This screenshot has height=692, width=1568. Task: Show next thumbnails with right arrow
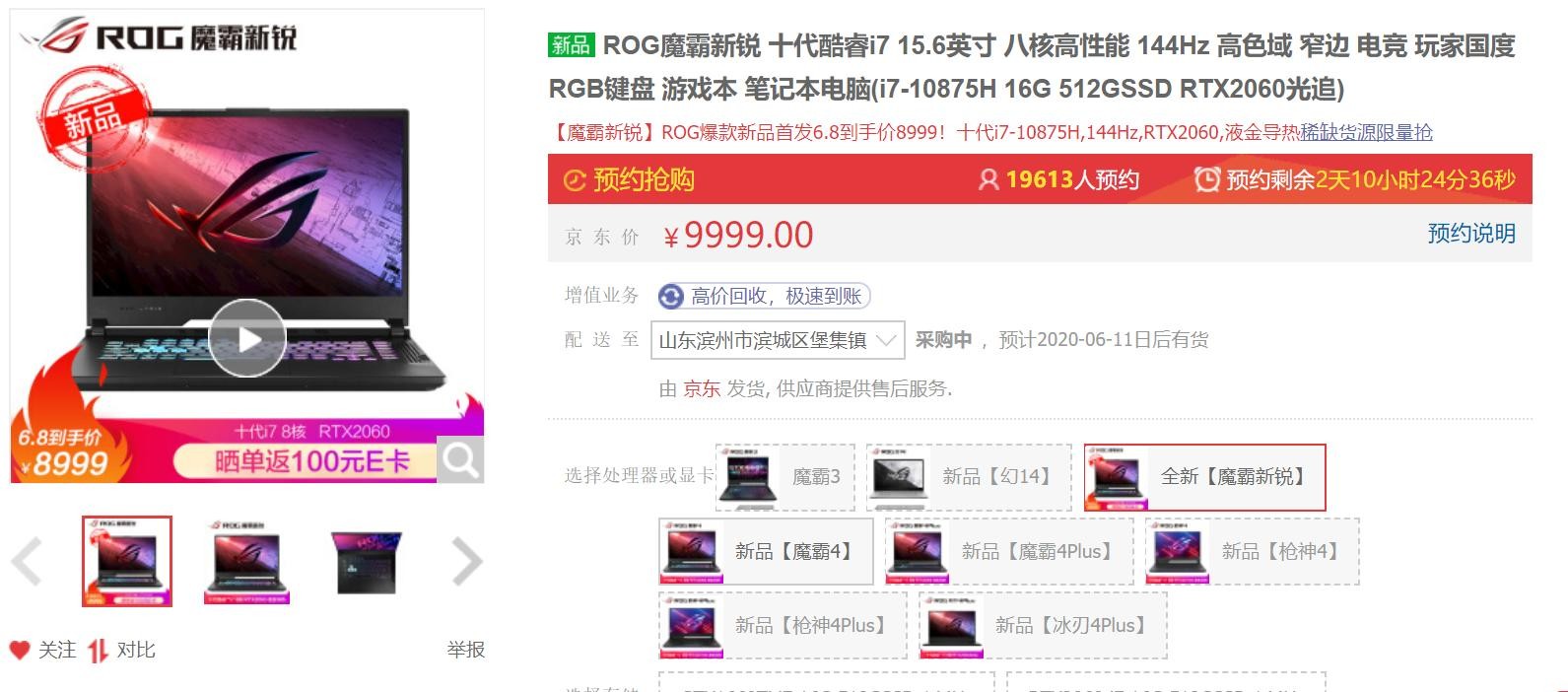point(466,562)
